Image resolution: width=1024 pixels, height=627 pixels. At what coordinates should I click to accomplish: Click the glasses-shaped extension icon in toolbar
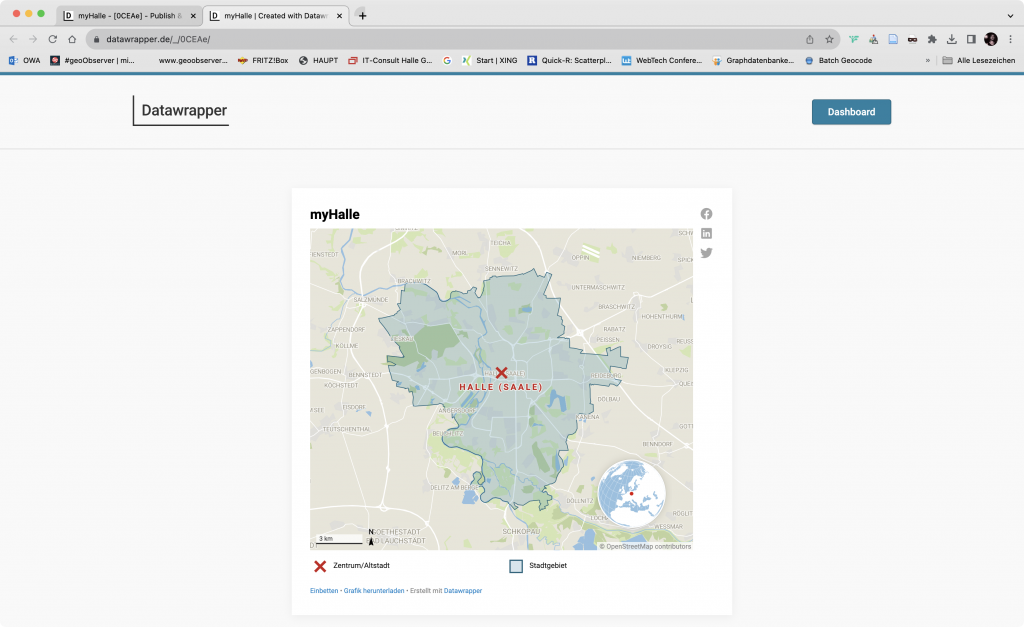(x=911, y=39)
